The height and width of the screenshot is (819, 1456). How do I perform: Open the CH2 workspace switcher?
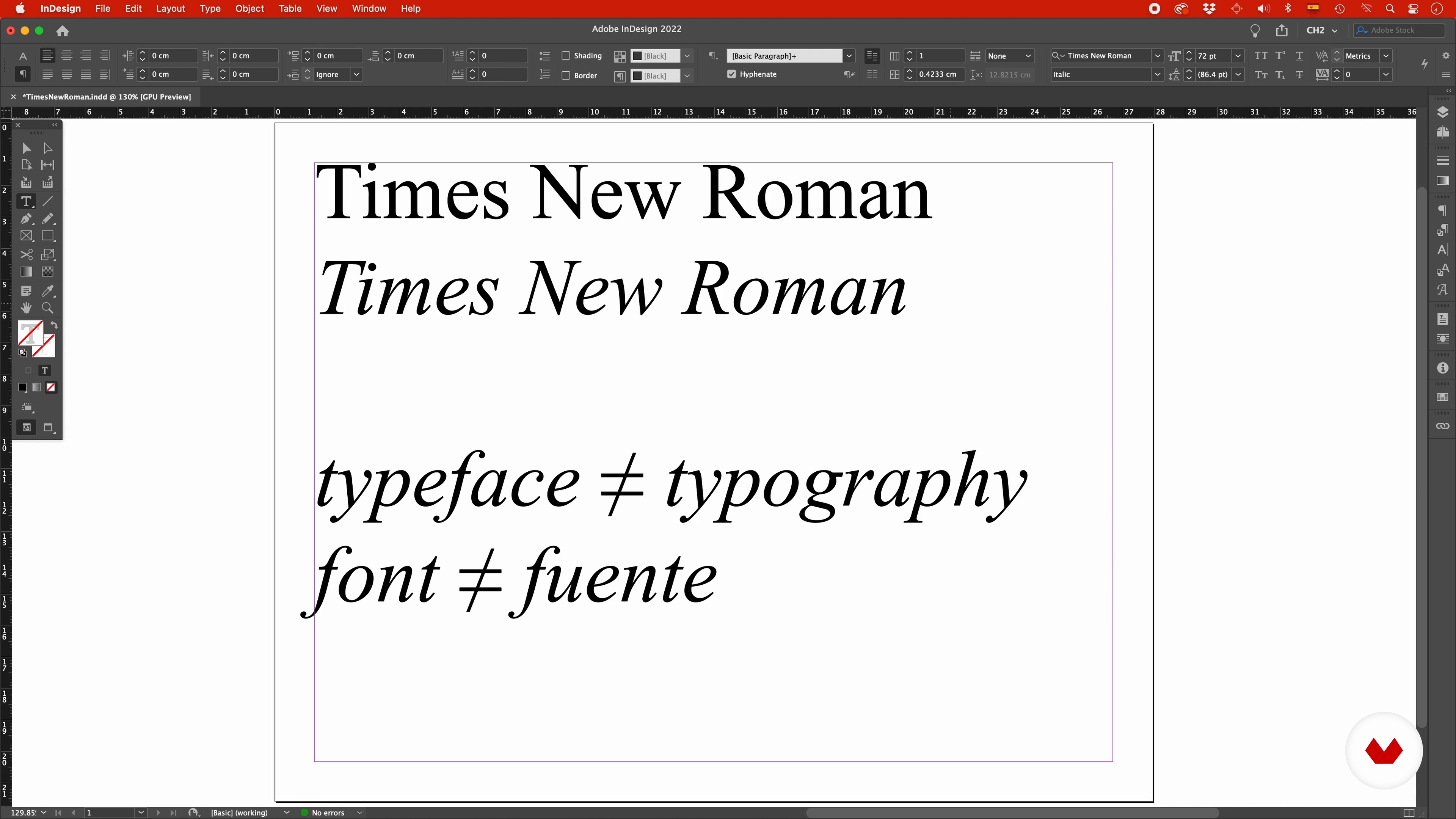point(1321,30)
